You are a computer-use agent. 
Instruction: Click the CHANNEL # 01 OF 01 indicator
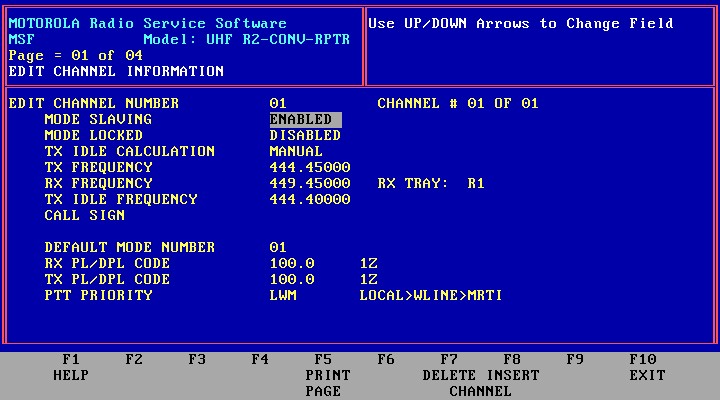coord(458,103)
